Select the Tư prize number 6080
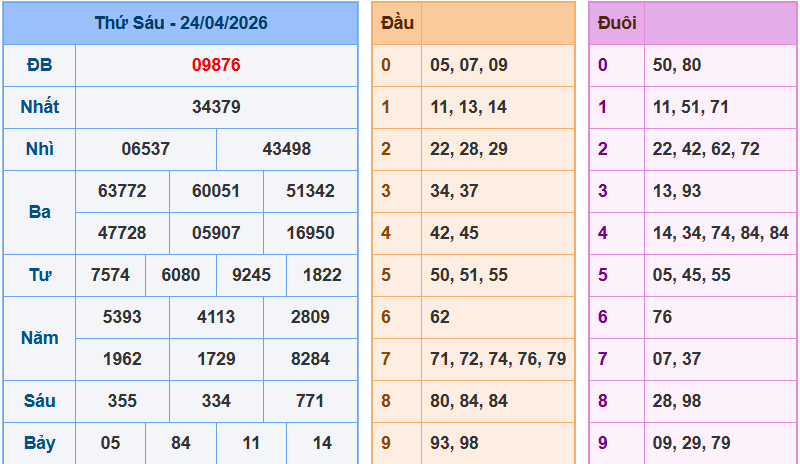The image size is (800, 464). coord(181,275)
